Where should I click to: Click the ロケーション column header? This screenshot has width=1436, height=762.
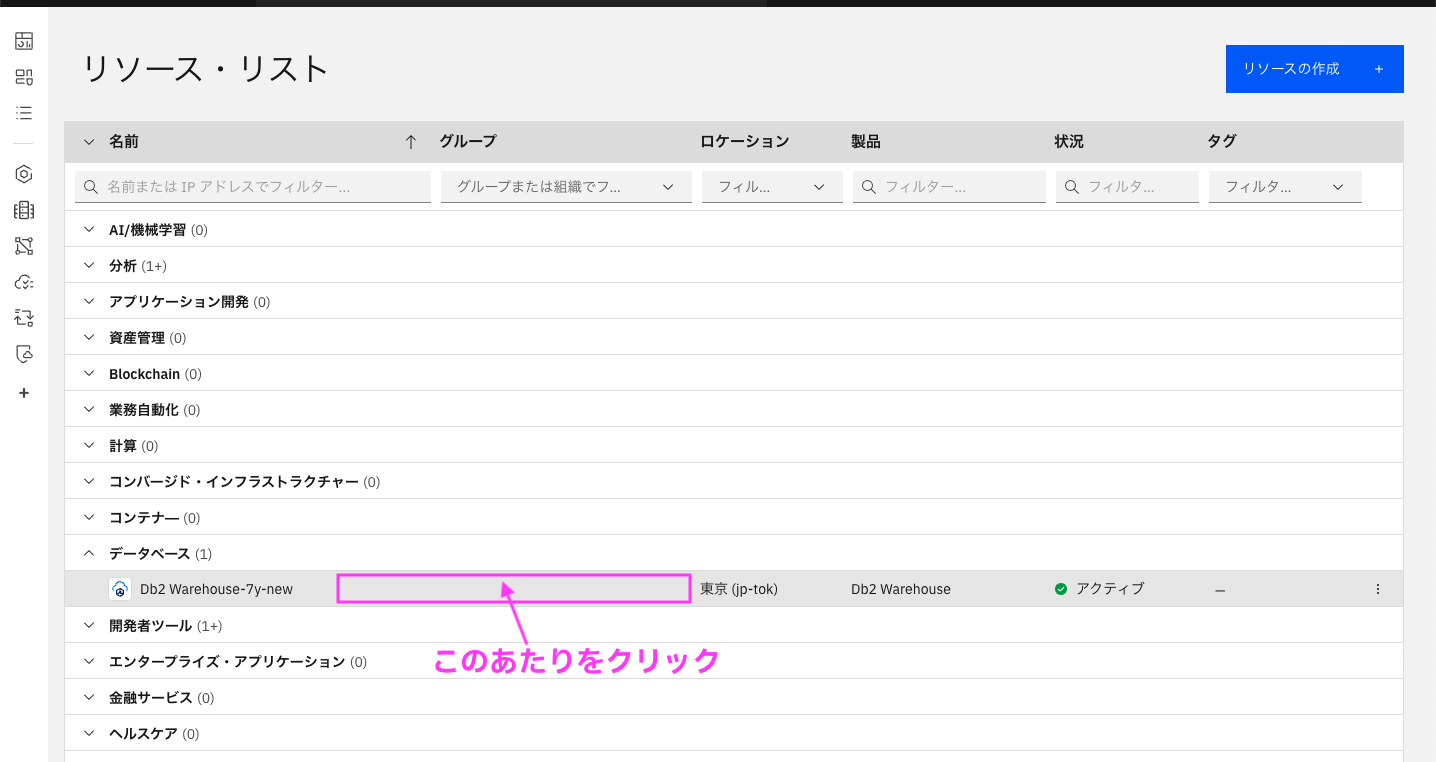745,142
